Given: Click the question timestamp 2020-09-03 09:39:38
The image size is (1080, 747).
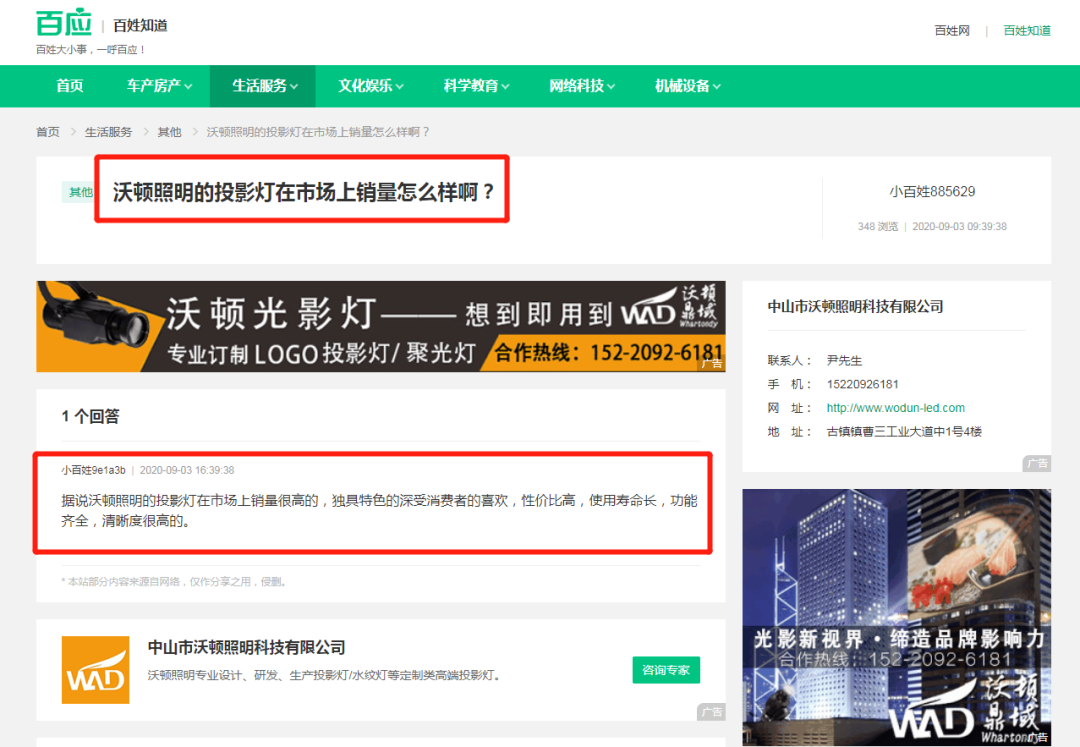Looking at the screenshot, I should click(x=959, y=227).
